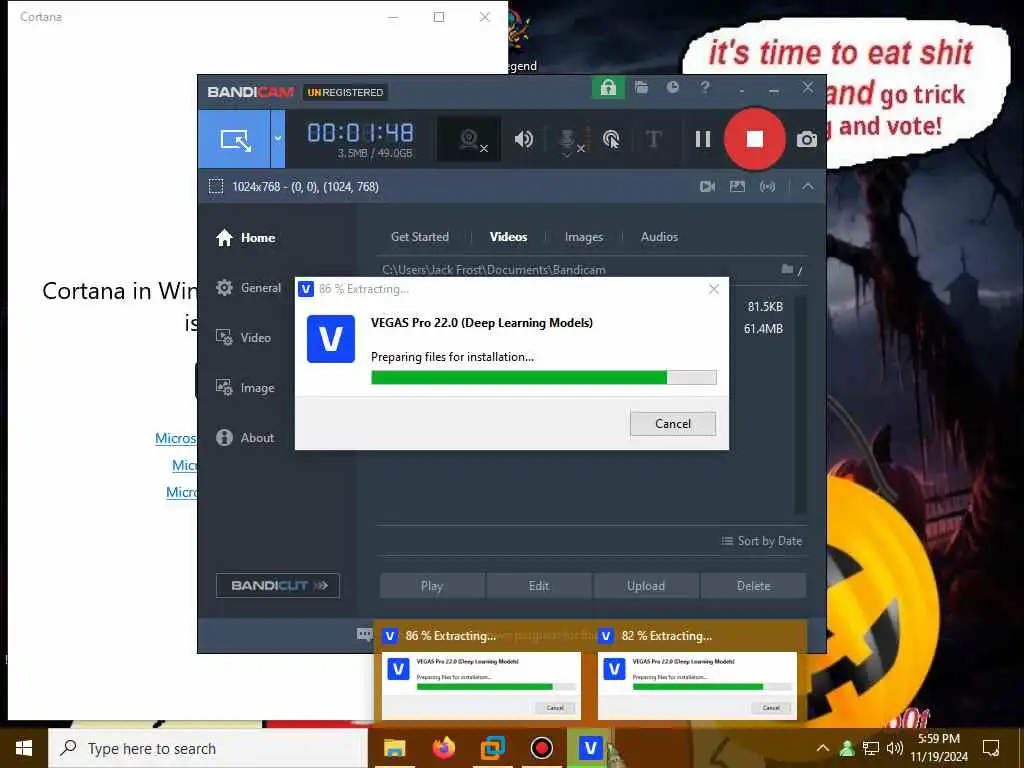Close the VEGAS extracting dialog
Viewport: 1024px width, 768px height.
[x=714, y=289]
